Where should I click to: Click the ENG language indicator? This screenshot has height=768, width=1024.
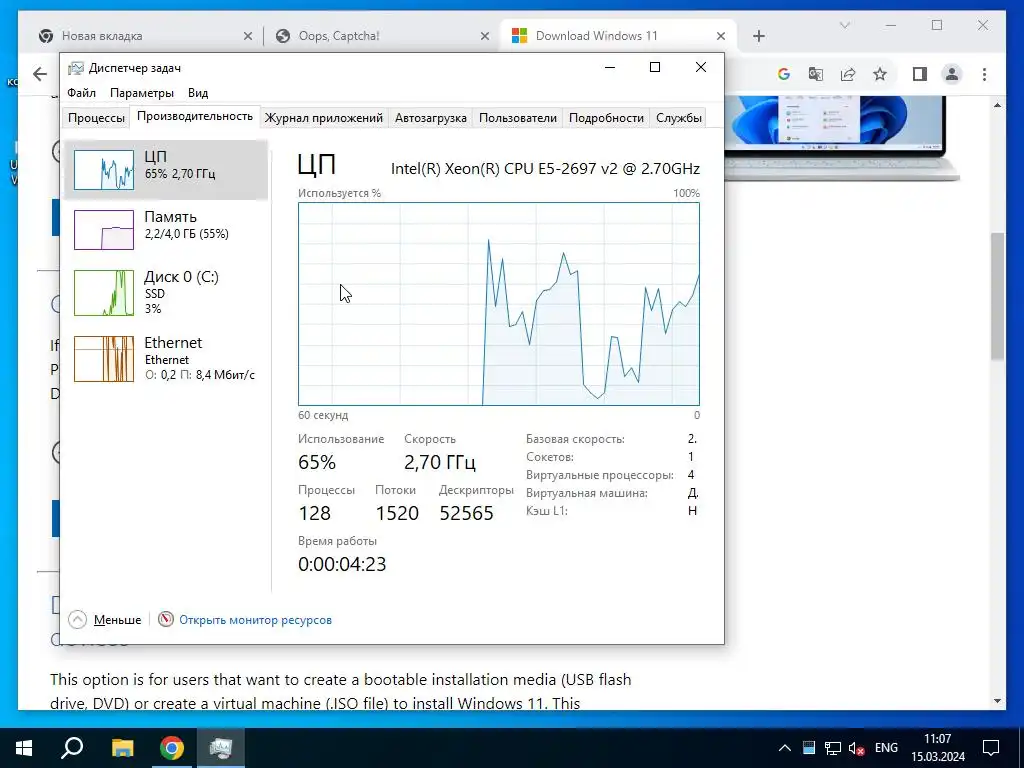point(886,748)
